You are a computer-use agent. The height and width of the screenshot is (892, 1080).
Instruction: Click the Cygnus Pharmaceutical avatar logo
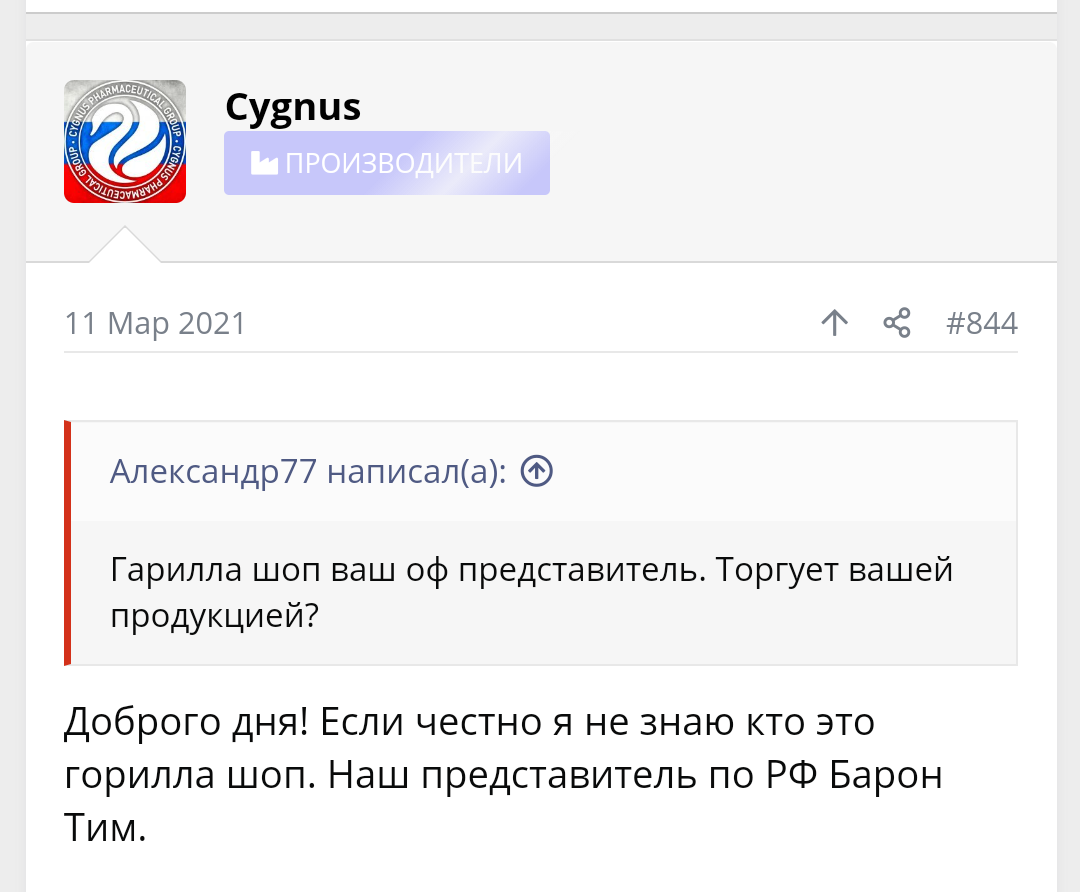[125, 142]
